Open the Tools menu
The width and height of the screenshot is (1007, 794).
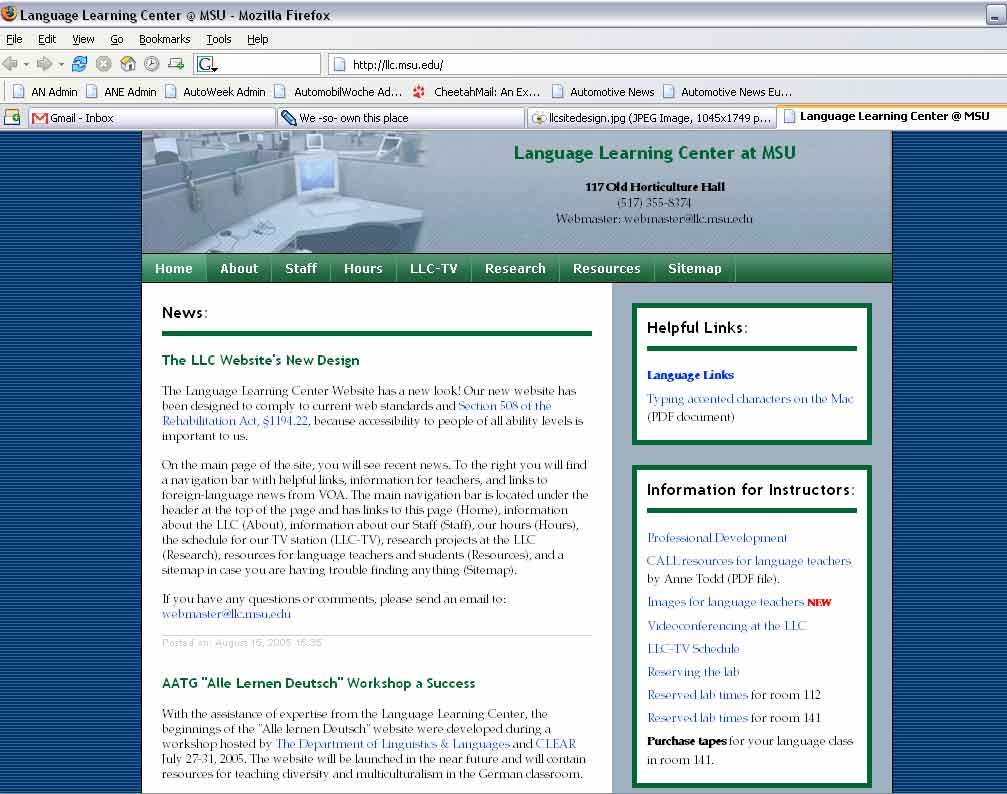(x=218, y=39)
